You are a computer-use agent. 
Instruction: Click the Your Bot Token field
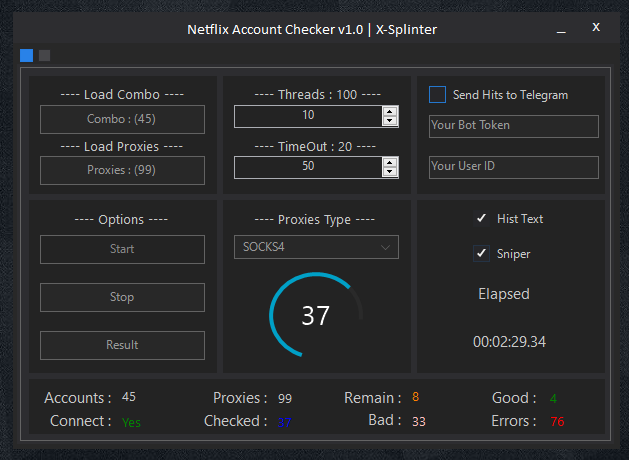point(514,126)
